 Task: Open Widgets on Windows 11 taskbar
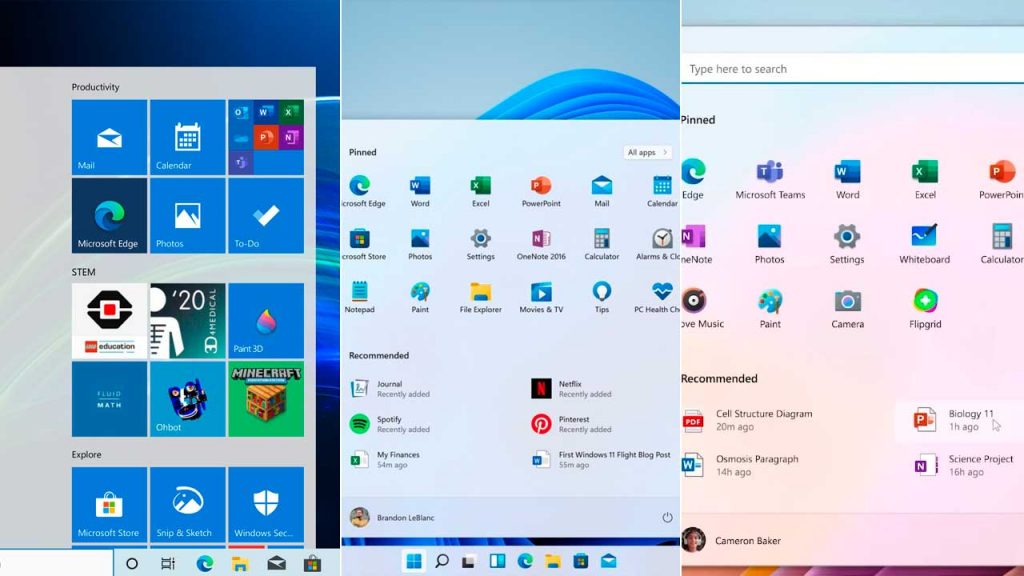coord(498,561)
